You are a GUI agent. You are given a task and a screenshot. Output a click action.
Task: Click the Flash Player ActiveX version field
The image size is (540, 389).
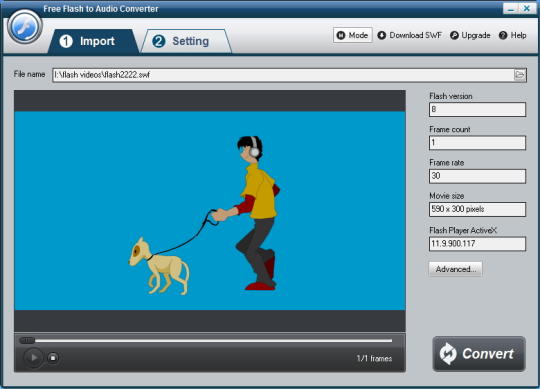pos(477,244)
